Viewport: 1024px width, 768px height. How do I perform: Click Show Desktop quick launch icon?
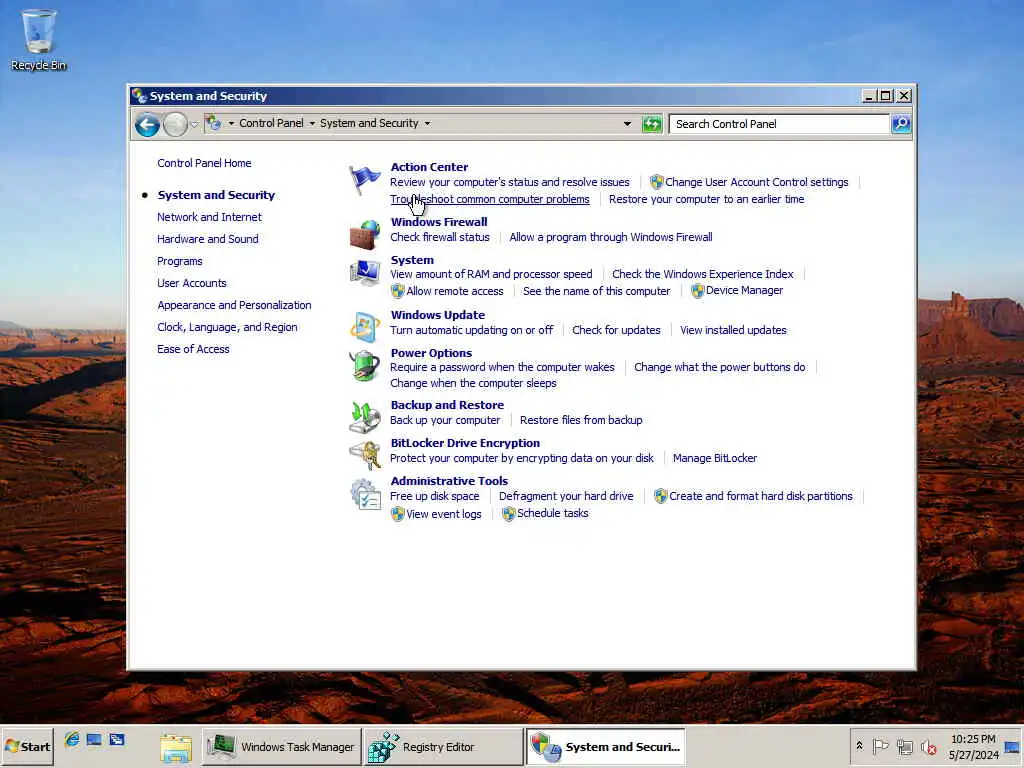tap(94, 739)
